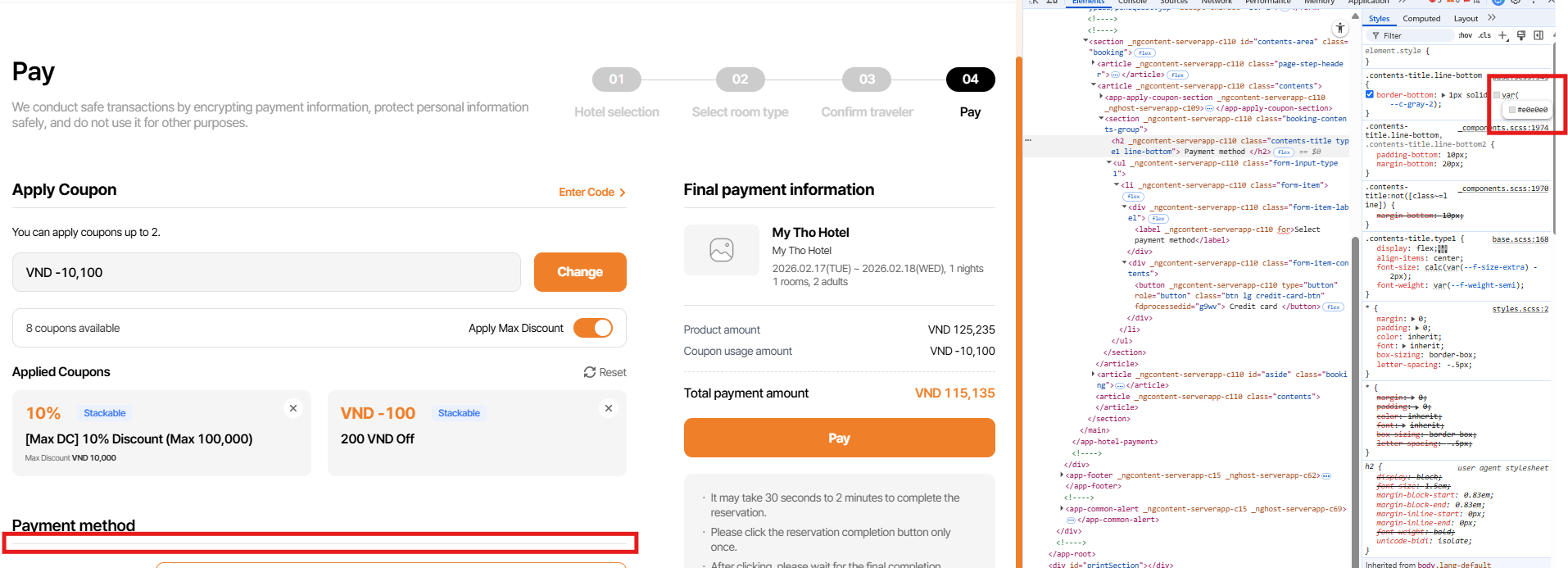Image resolution: width=1568 pixels, height=568 pixels.
Task: Open the Layout tab
Action: pyautogui.click(x=1466, y=19)
